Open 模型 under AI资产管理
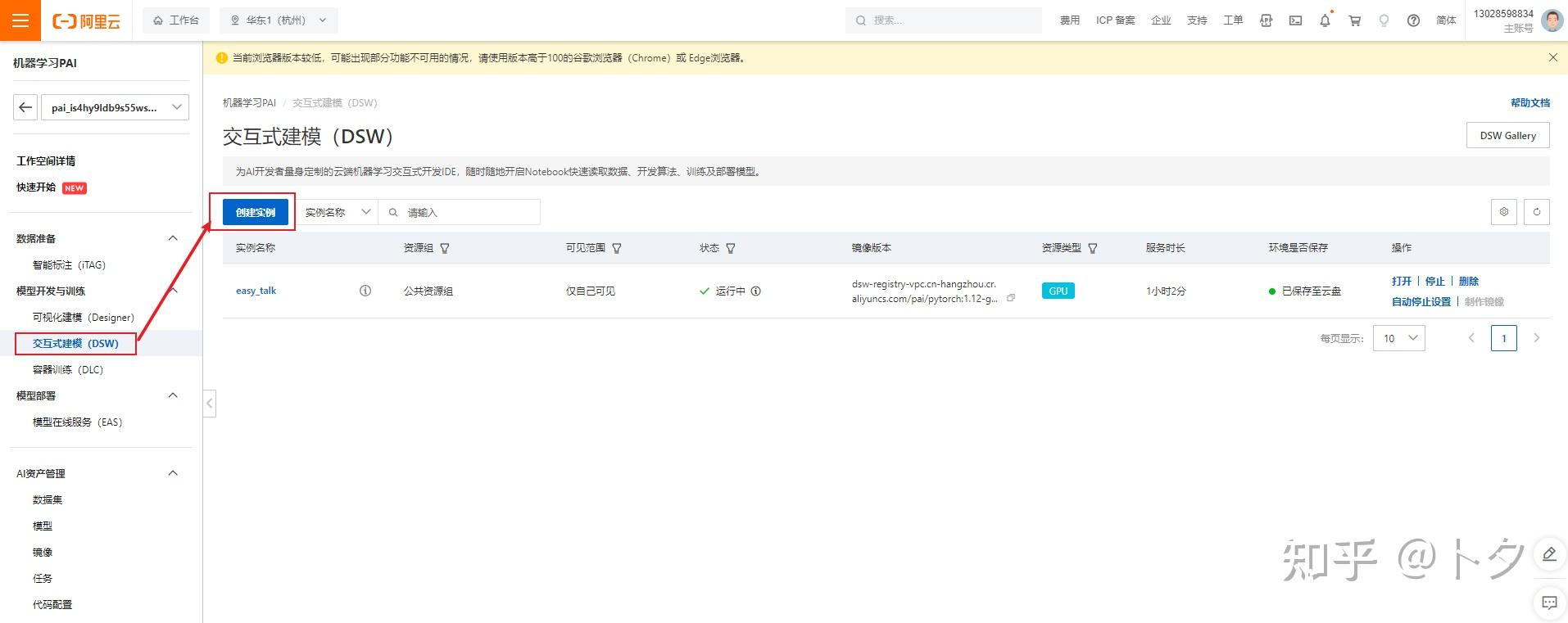 (x=43, y=526)
